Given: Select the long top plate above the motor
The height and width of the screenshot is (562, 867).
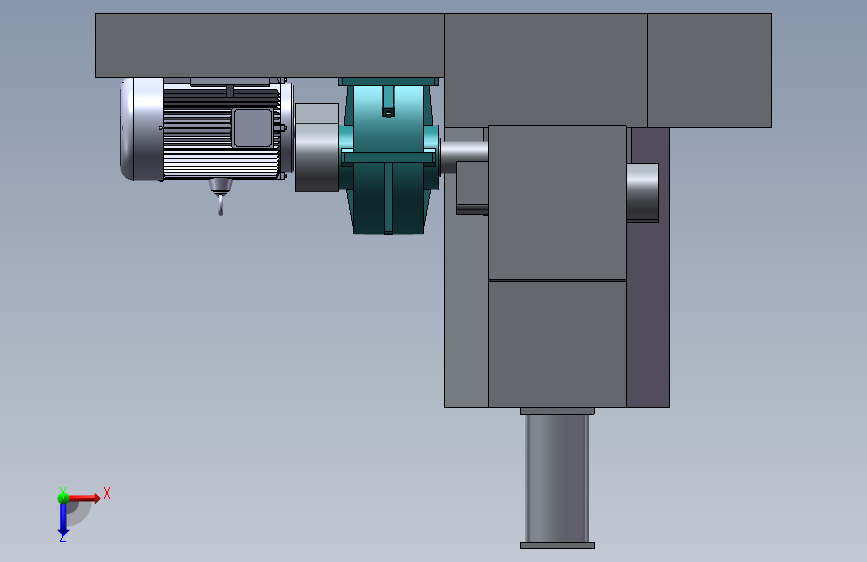Looking at the screenshot, I should click(270, 45).
